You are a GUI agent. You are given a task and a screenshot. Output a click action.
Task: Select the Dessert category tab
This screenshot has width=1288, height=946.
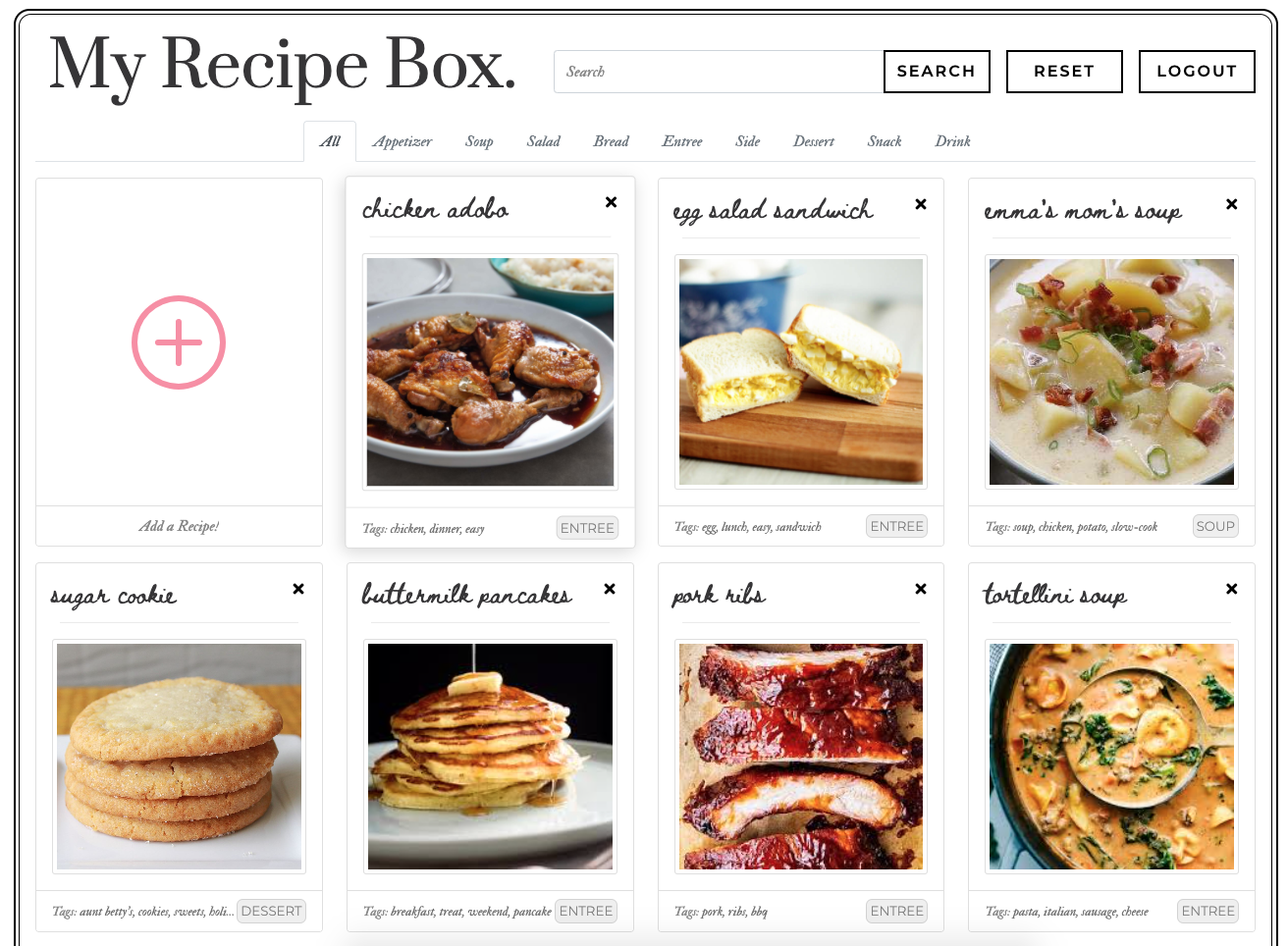tap(814, 141)
